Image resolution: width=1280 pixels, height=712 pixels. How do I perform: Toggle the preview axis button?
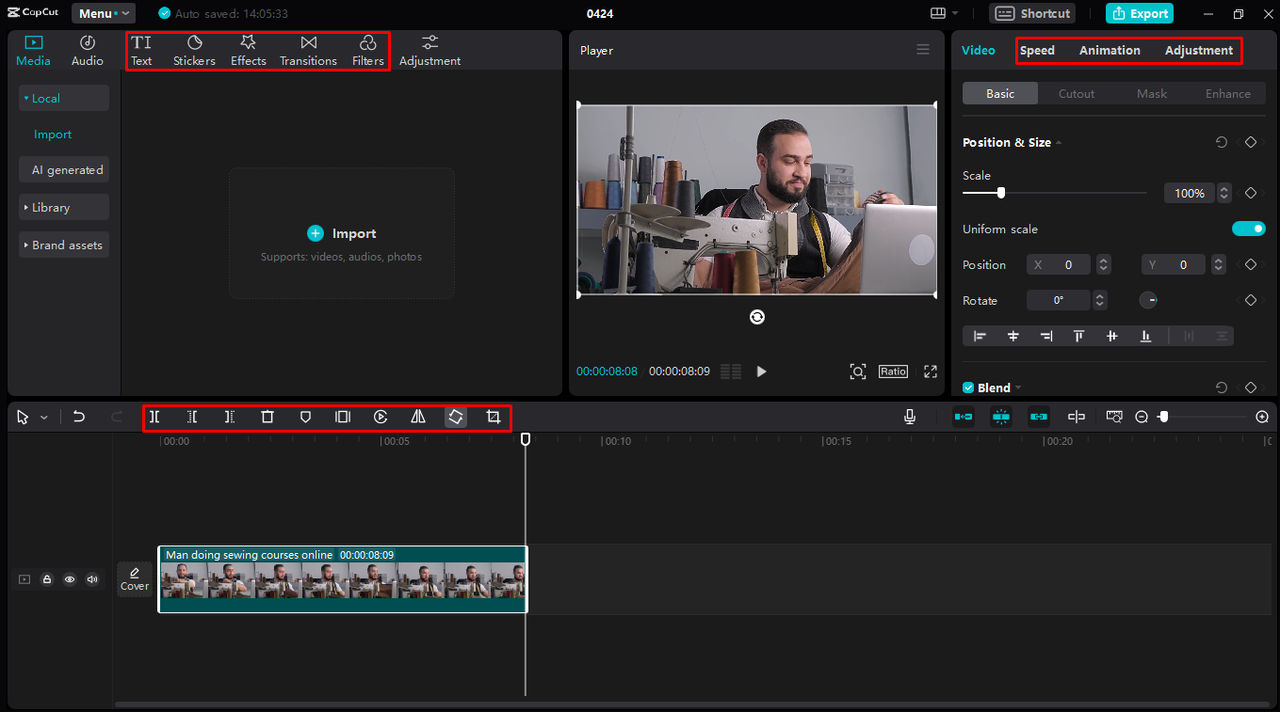1076,417
